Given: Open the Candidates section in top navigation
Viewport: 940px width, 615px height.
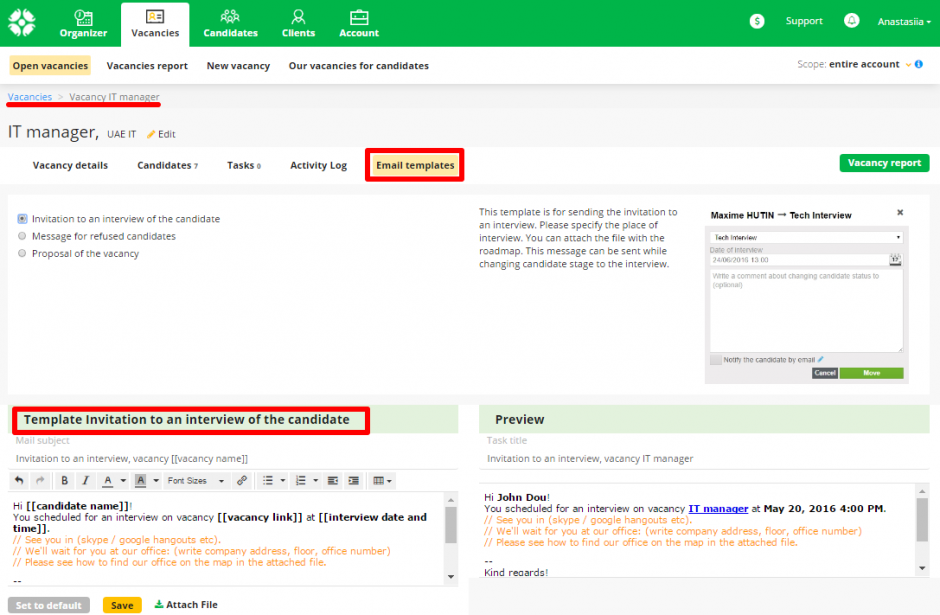Looking at the screenshot, I should (x=230, y=24).
